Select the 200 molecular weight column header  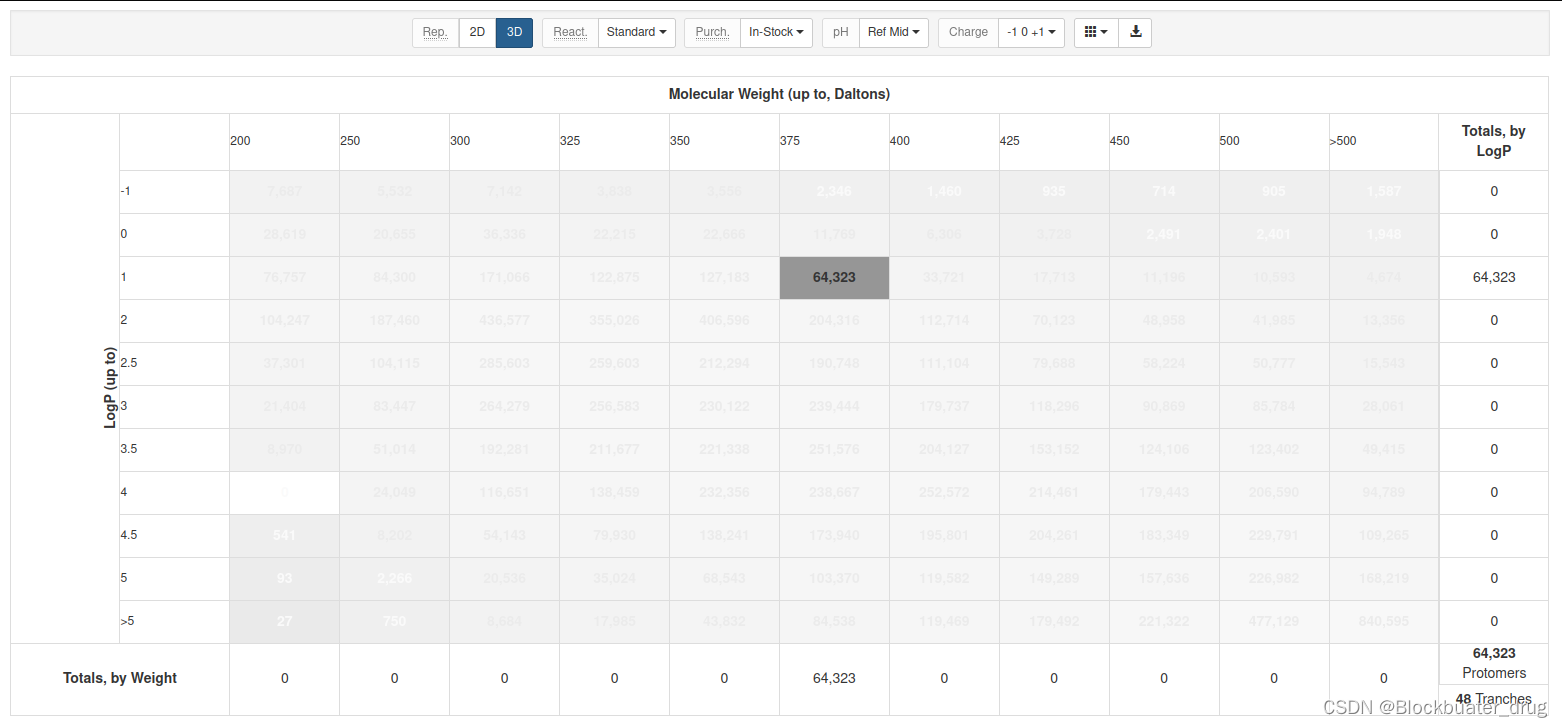pyautogui.click(x=284, y=141)
